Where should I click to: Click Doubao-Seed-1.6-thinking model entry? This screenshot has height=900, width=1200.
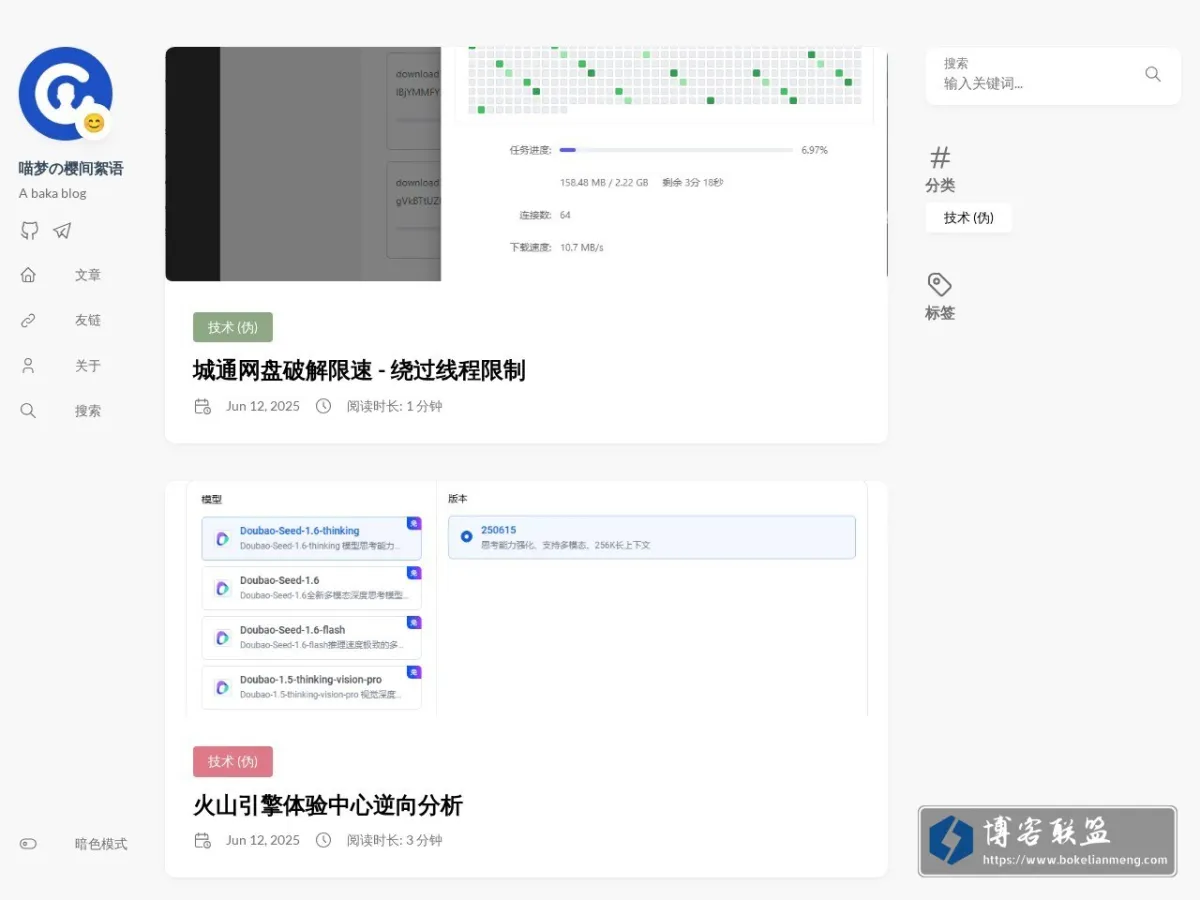[311, 538]
